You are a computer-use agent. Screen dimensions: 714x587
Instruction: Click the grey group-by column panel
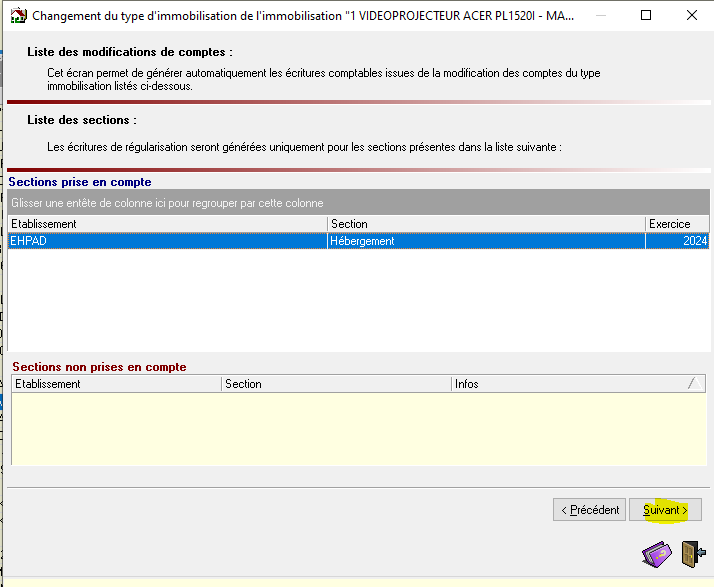tap(357, 203)
